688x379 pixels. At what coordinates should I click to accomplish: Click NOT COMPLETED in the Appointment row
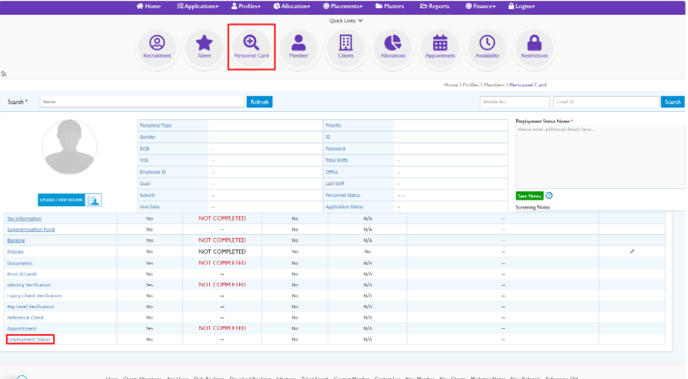(x=222, y=328)
